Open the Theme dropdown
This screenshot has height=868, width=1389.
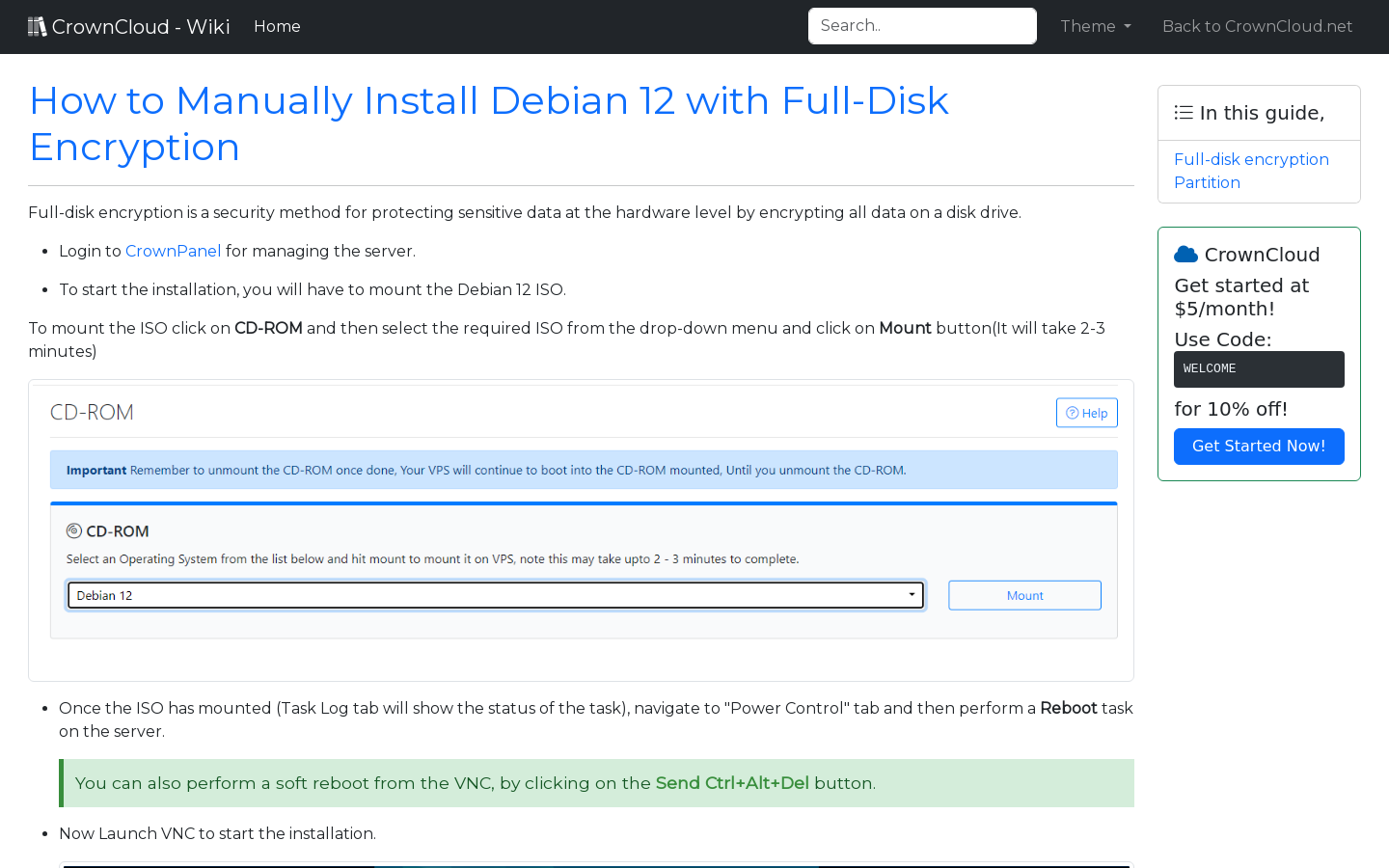[1095, 26]
